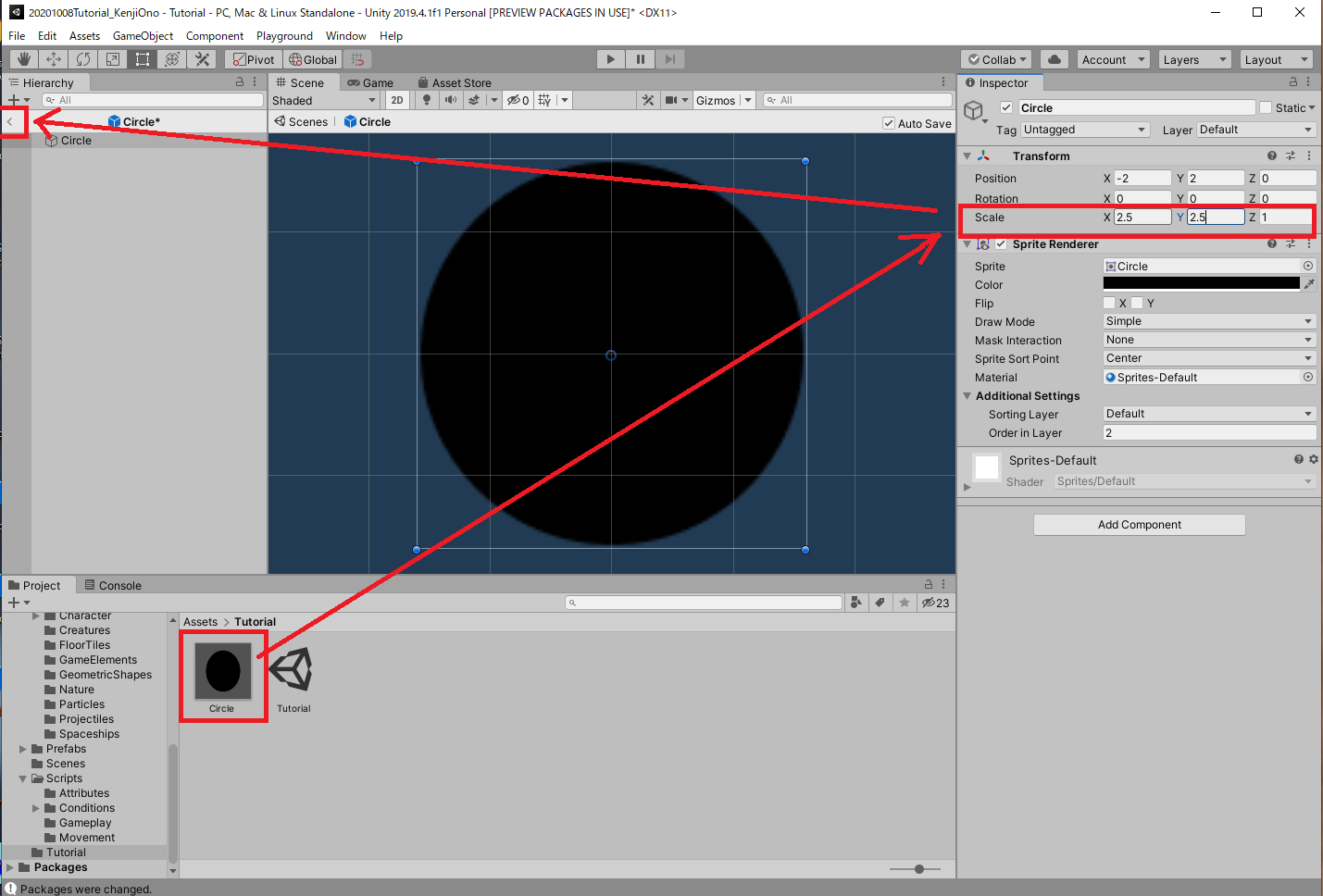The width and height of the screenshot is (1323, 896).
Task: Click the Step frame button
Action: point(670,59)
